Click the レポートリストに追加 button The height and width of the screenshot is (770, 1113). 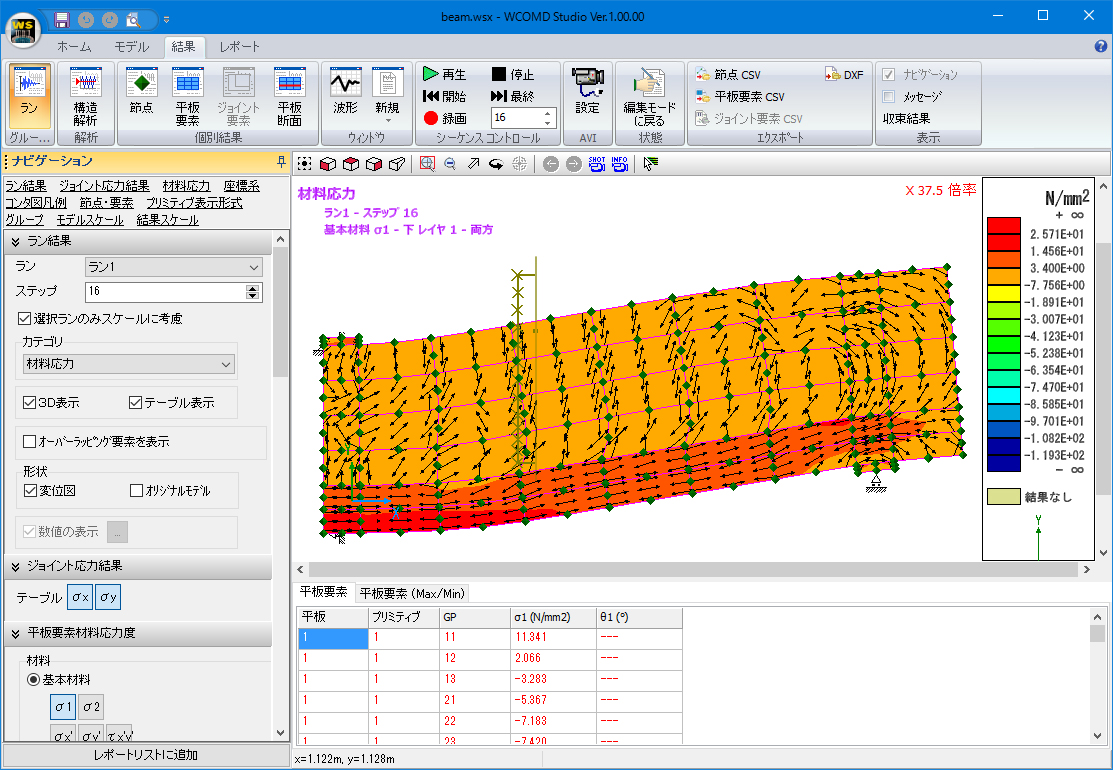[x=145, y=755]
